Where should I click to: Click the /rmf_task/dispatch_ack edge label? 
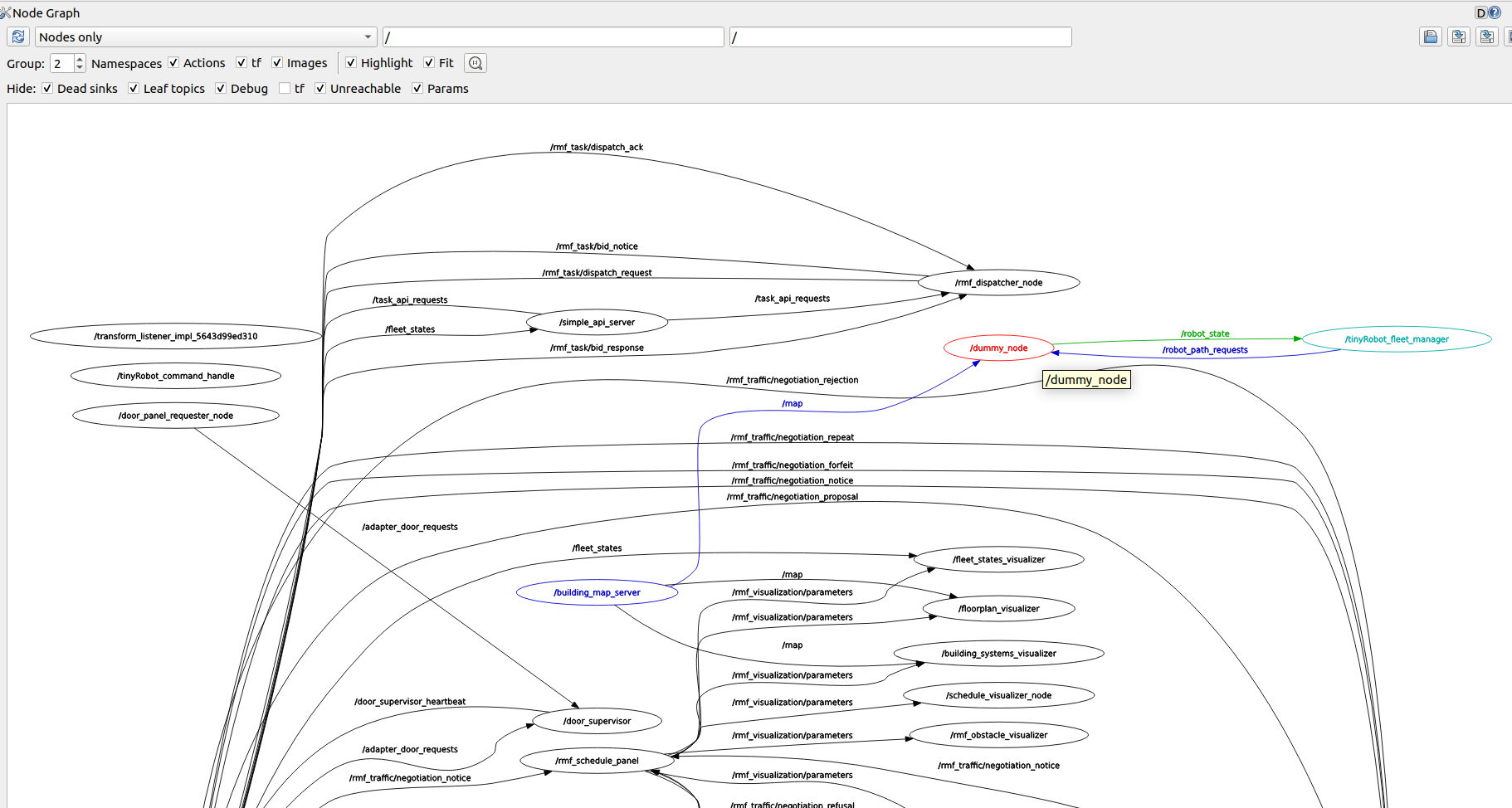597,148
